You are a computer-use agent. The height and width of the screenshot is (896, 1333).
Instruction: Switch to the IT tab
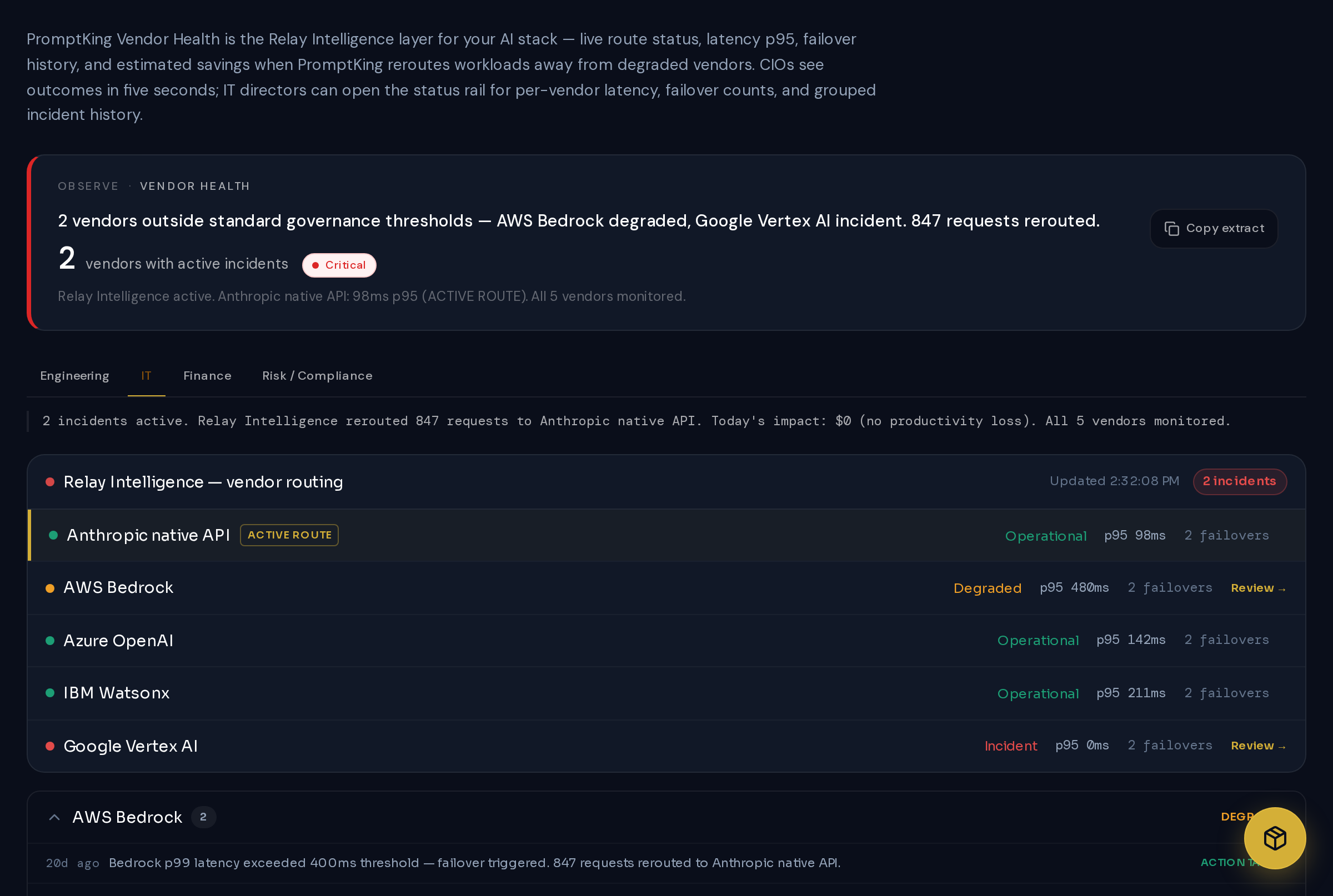(146, 375)
